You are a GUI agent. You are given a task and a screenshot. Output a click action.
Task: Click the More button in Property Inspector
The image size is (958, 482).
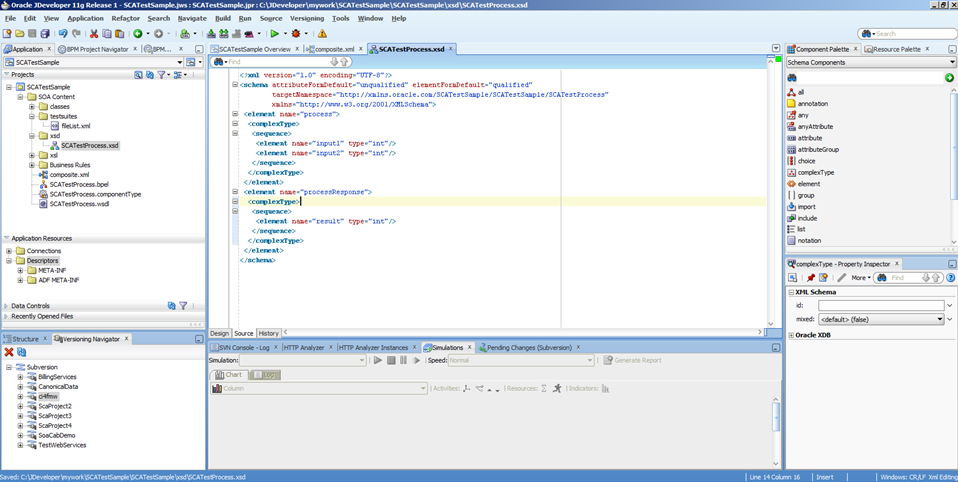pos(860,278)
